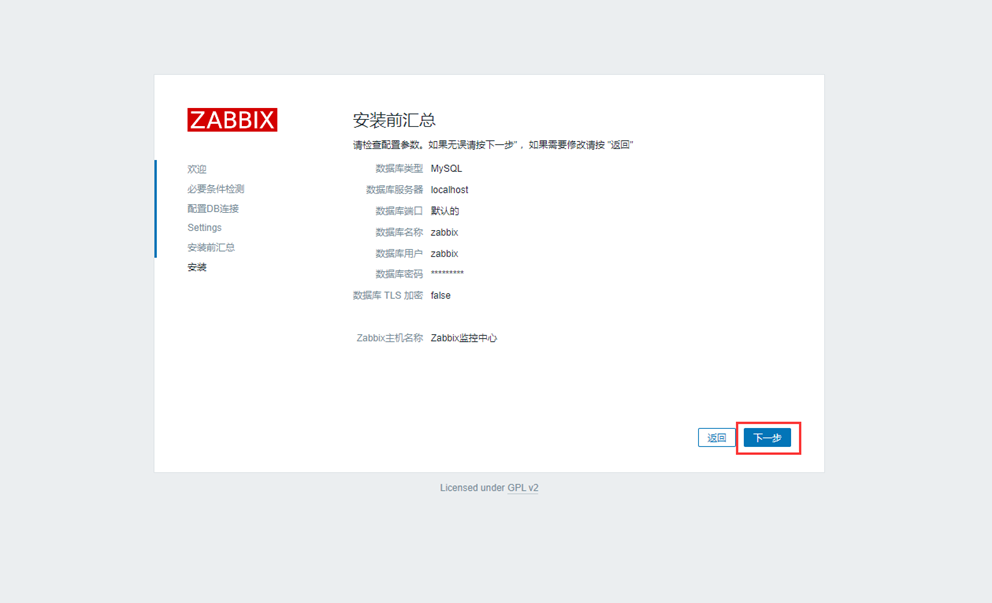The image size is (992, 603).
Task: Open the GPL v2 license link
Action: (x=523, y=488)
